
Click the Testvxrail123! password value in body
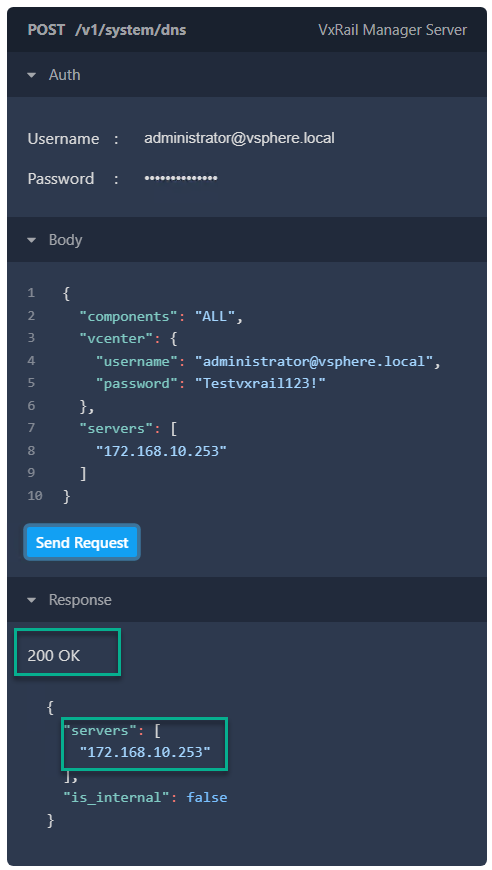pos(260,383)
